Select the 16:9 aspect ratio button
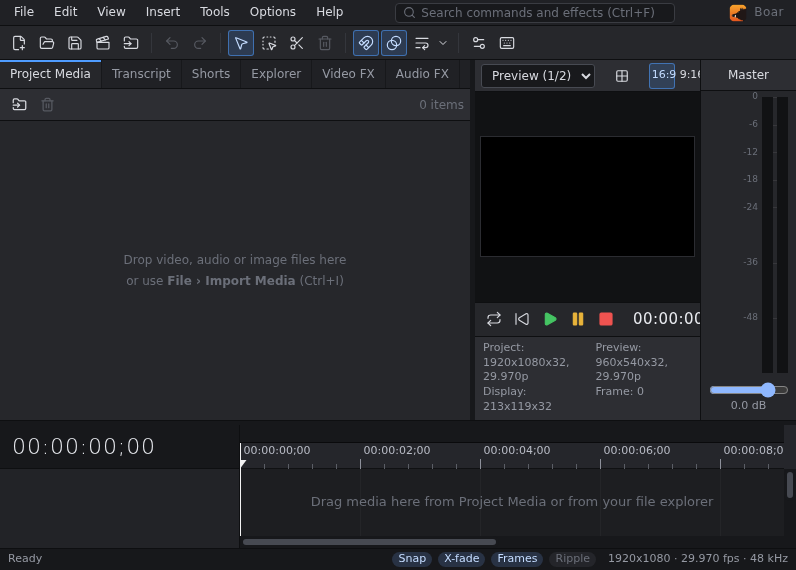 [x=662, y=76]
